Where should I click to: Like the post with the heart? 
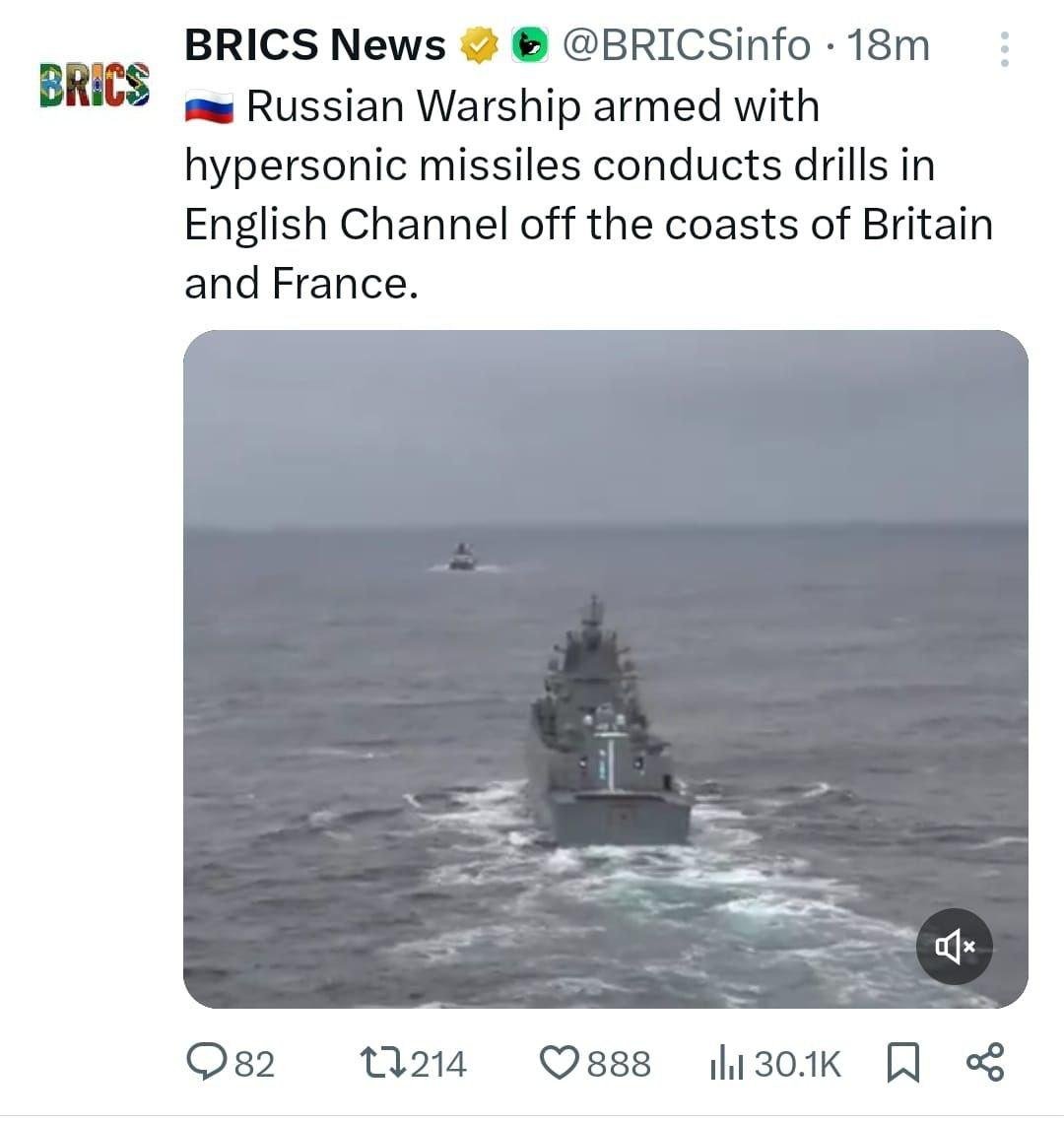[561, 1063]
